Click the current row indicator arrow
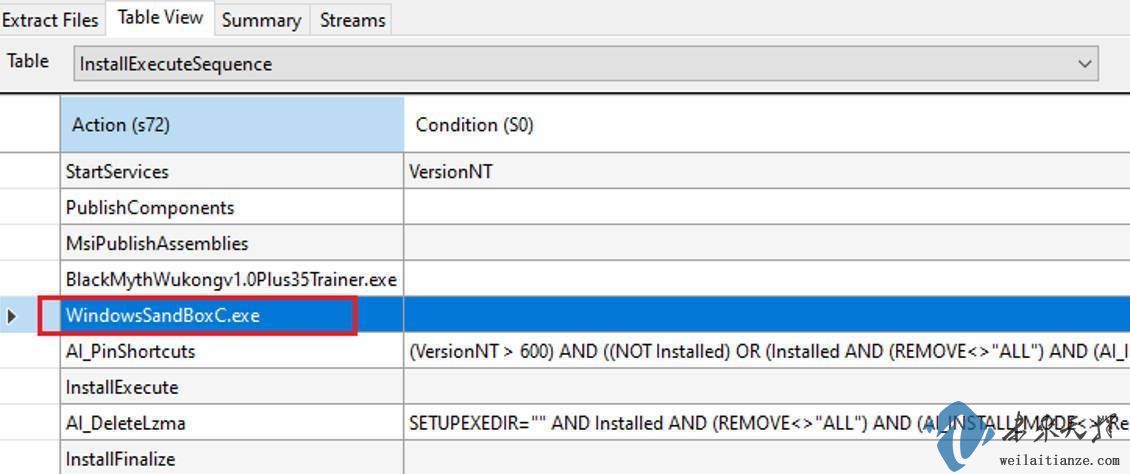Image resolution: width=1130 pixels, height=474 pixels. pos(12,316)
